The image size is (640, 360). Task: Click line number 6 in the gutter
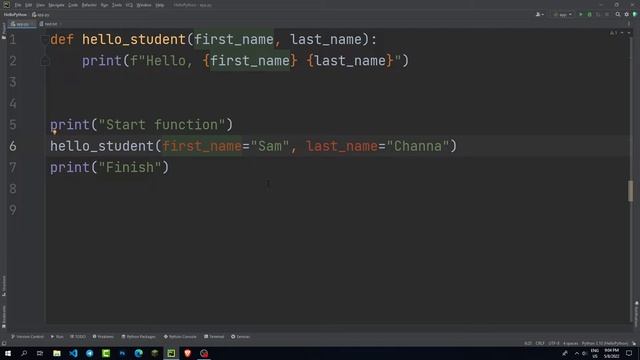pos(13,146)
